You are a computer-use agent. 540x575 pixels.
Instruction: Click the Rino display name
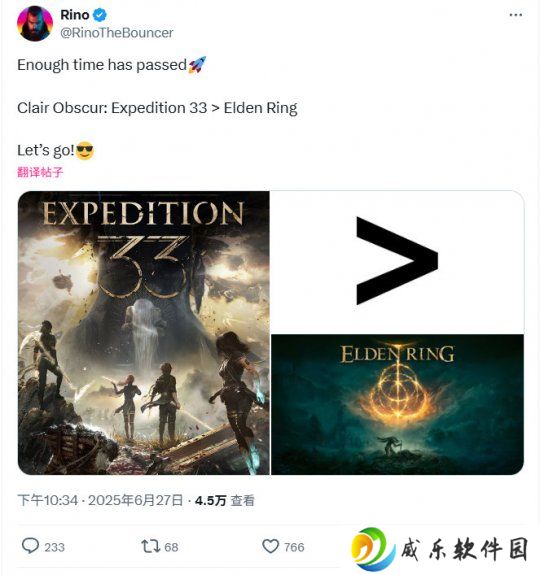pos(75,15)
